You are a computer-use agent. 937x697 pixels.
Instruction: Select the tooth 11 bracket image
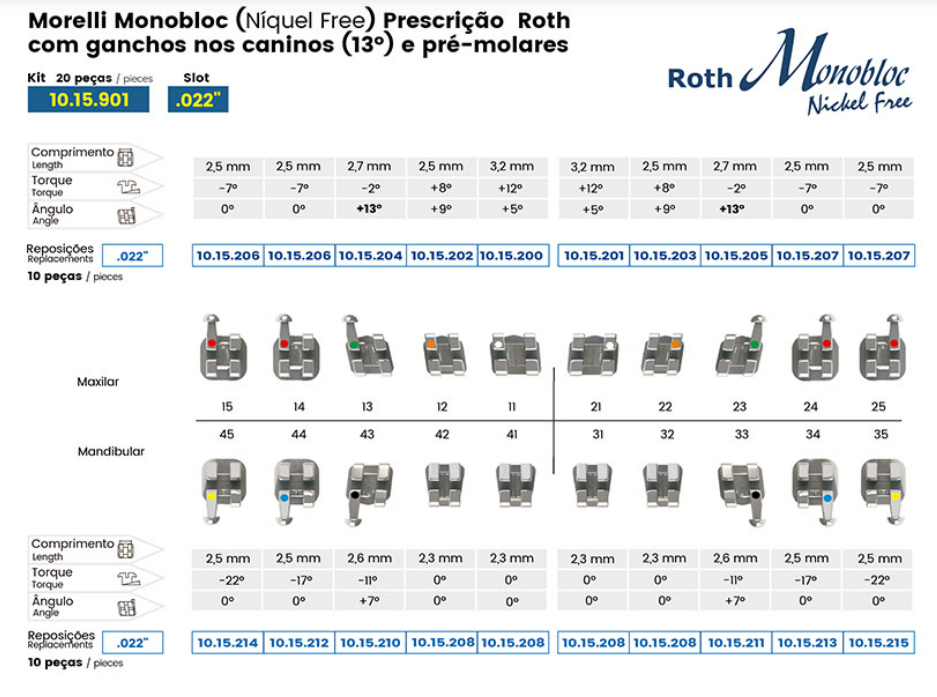tap(515, 354)
